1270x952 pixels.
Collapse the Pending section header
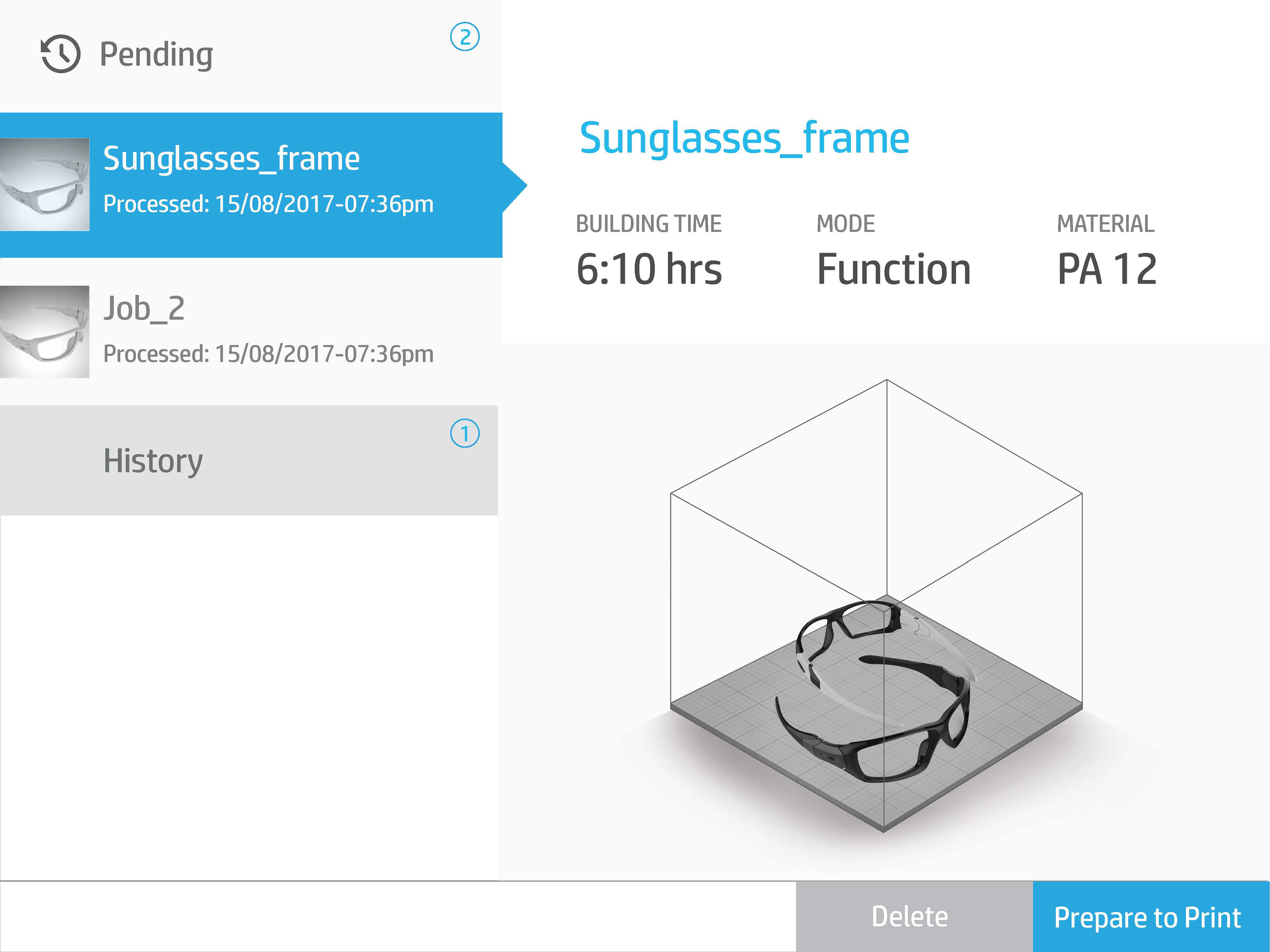pos(156,55)
